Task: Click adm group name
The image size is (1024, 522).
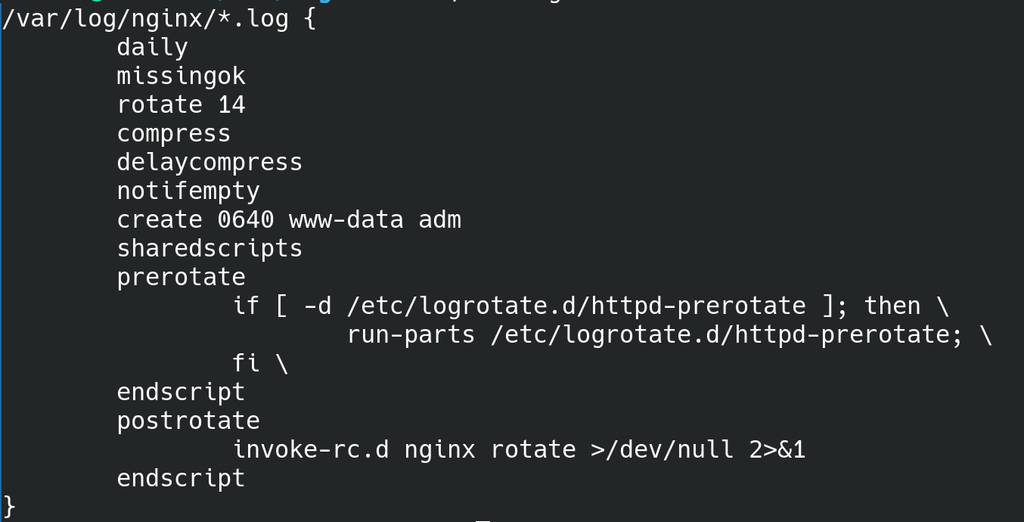Action: click(440, 220)
